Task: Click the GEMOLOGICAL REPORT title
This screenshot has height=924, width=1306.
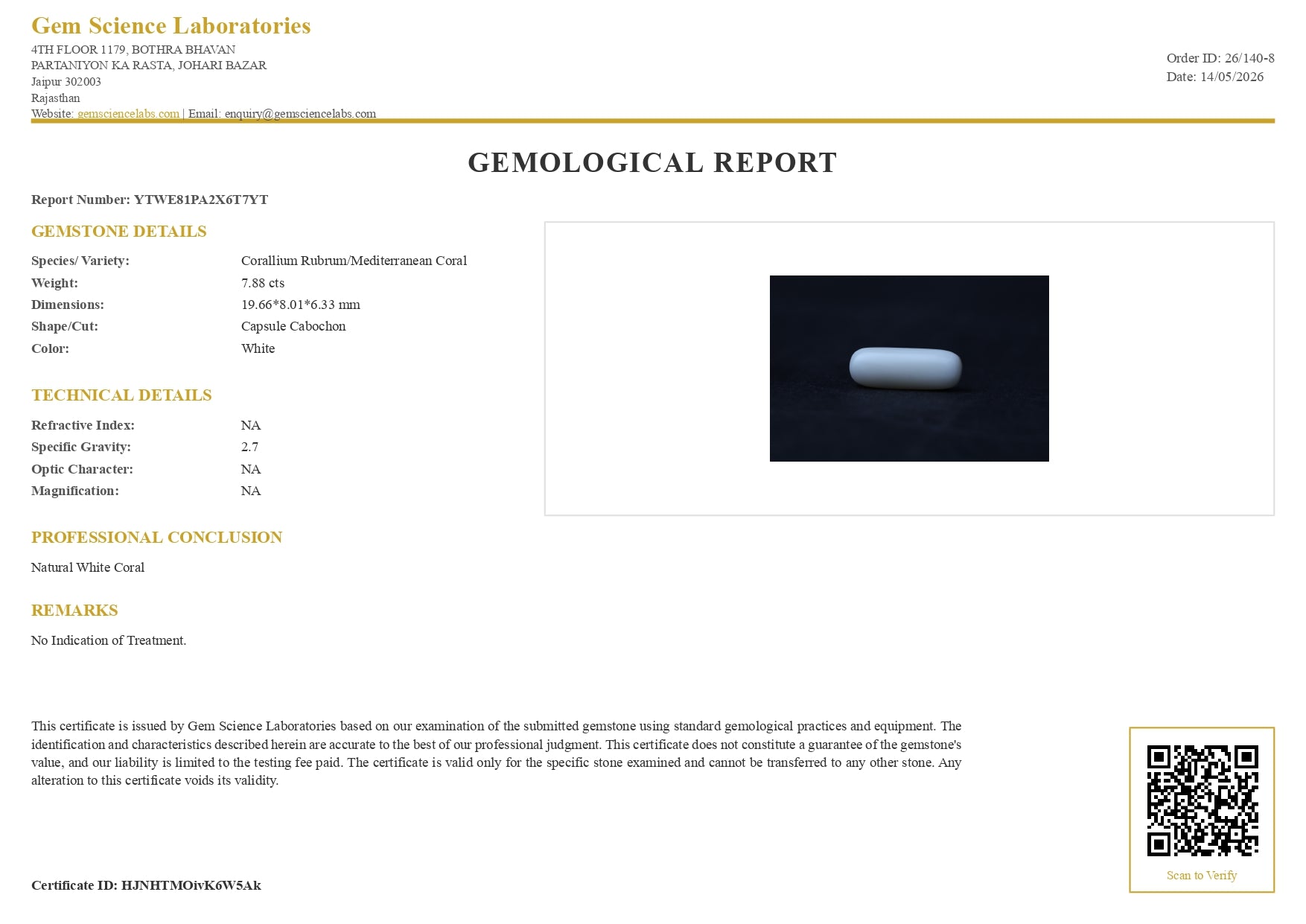Action: click(x=652, y=162)
